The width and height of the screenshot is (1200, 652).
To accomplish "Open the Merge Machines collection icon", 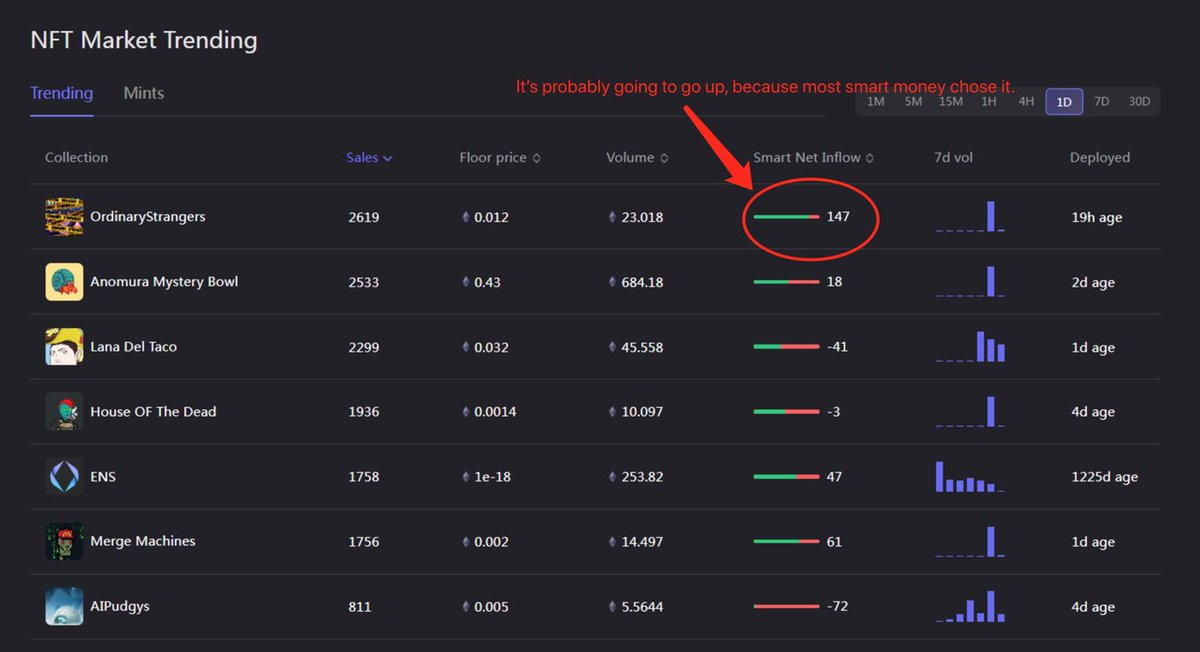I will (x=64, y=542).
